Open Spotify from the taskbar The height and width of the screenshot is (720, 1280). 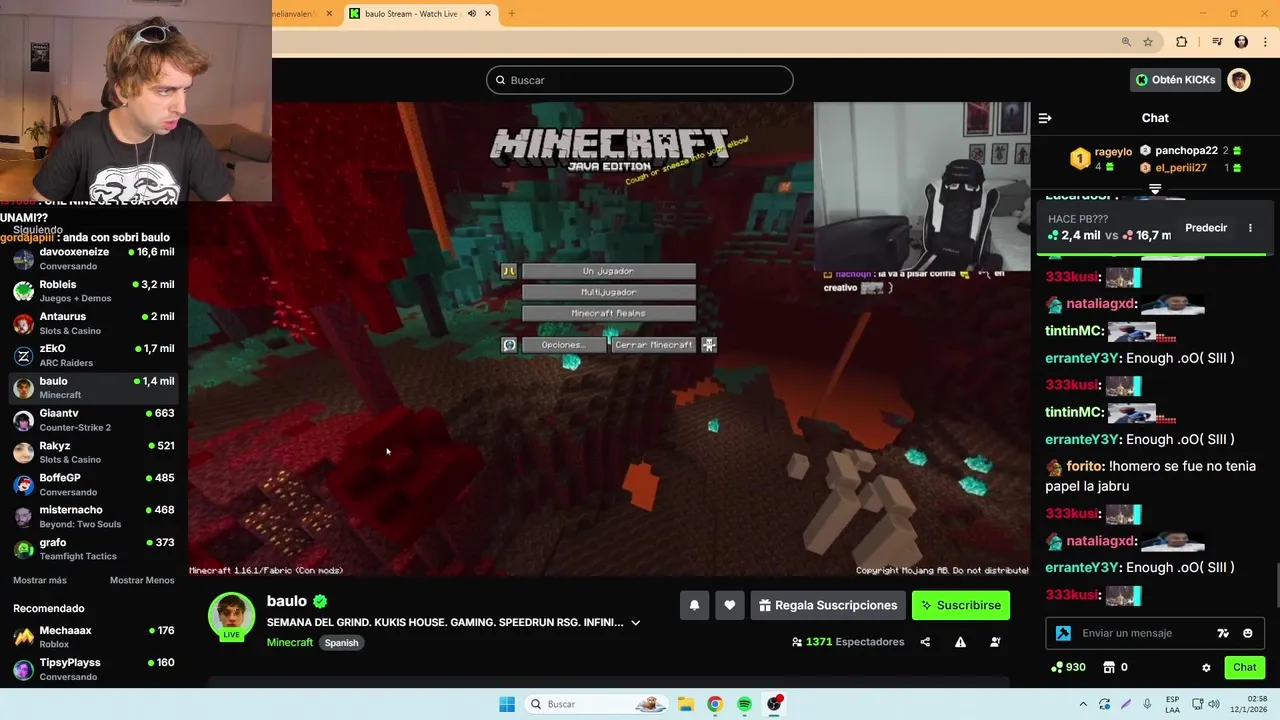point(744,704)
